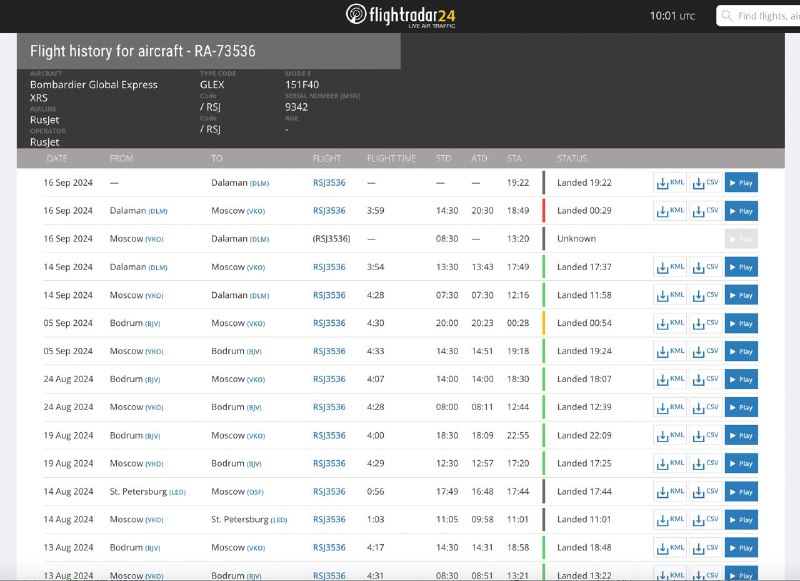Download CSV for flight landed 22:09
Viewport: 800px width, 581px height.
706,435
